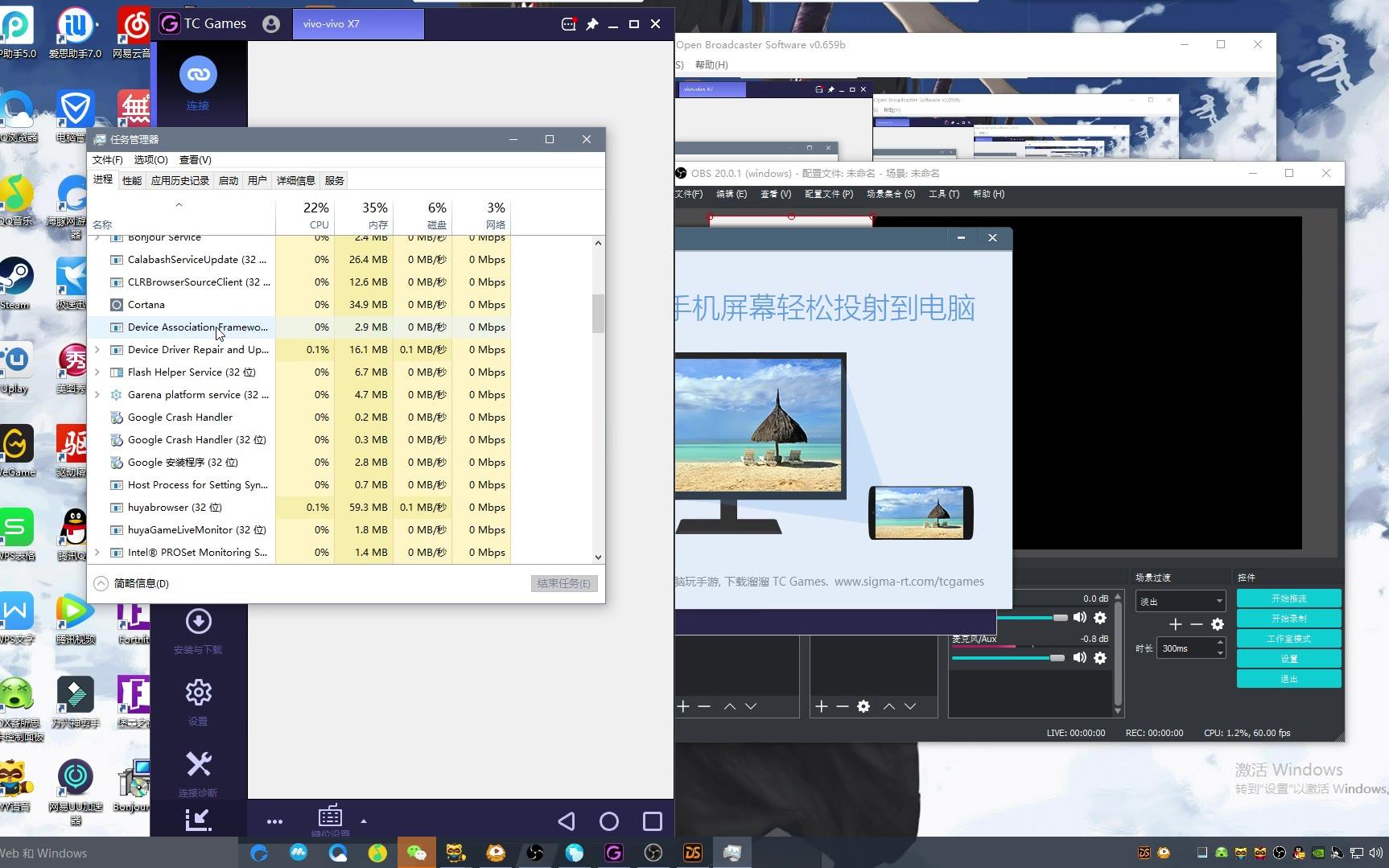This screenshot has height=868, width=1389.
Task: Switch to the 启动 tab in Task Manager
Action: click(x=229, y=181)
